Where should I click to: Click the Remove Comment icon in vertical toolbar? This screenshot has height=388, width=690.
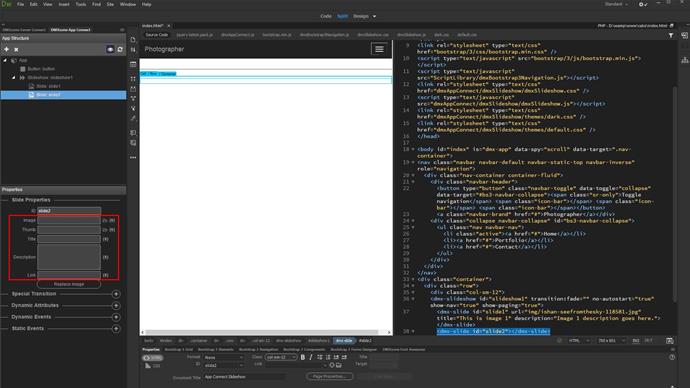click(x=133, y=143)
